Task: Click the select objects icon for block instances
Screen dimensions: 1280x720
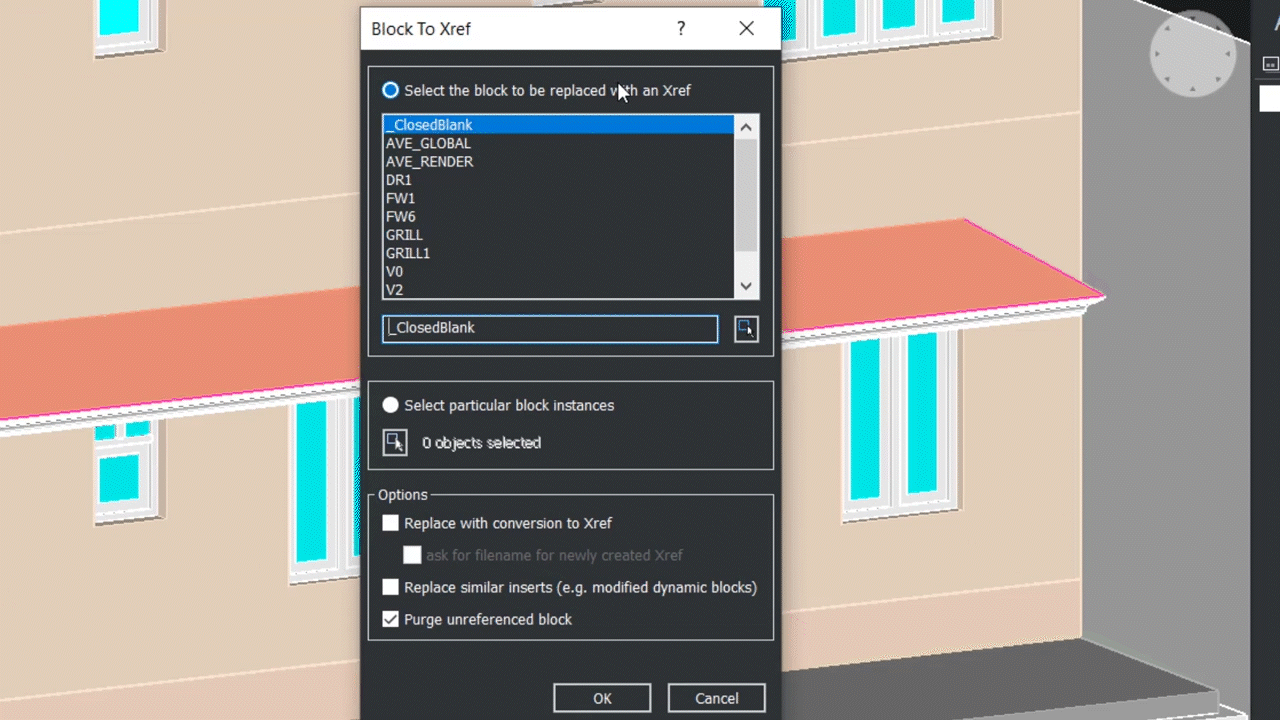Action: tap(394, 442)
